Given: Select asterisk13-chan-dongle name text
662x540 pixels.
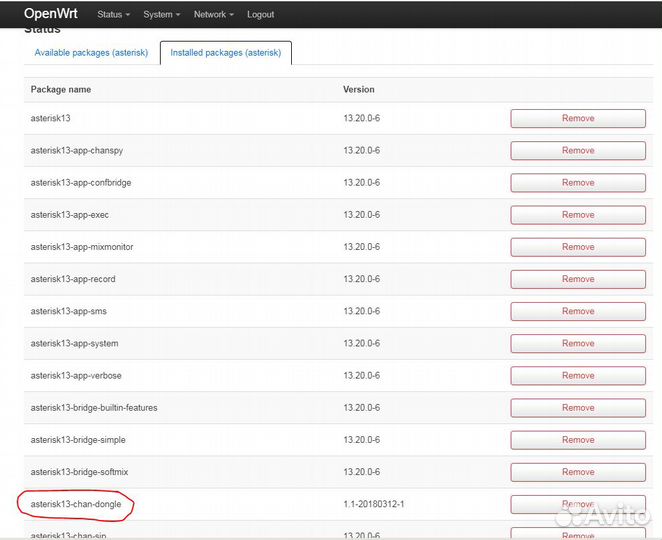Looking at the screenshot, I should 76,504.
